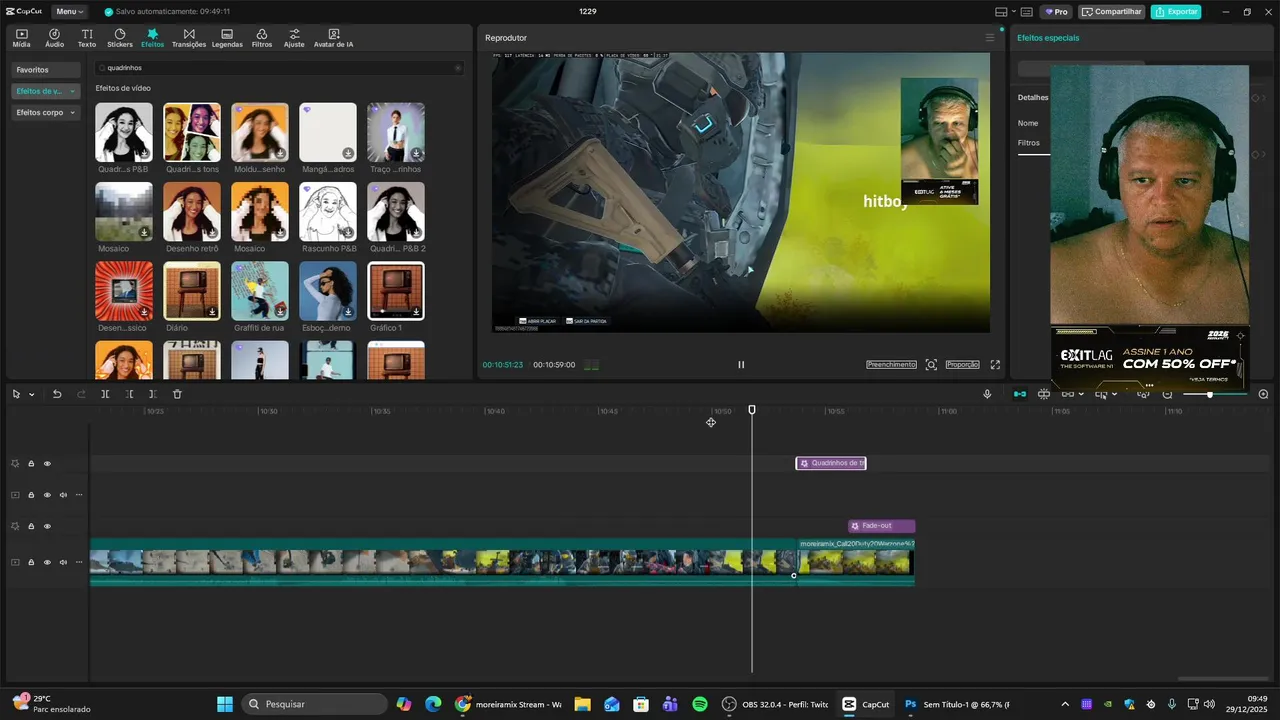Image resolution: width=1280 pixels, height=720 pixels.
Task: Mute the empty upper video track
Action: point(63,495)
